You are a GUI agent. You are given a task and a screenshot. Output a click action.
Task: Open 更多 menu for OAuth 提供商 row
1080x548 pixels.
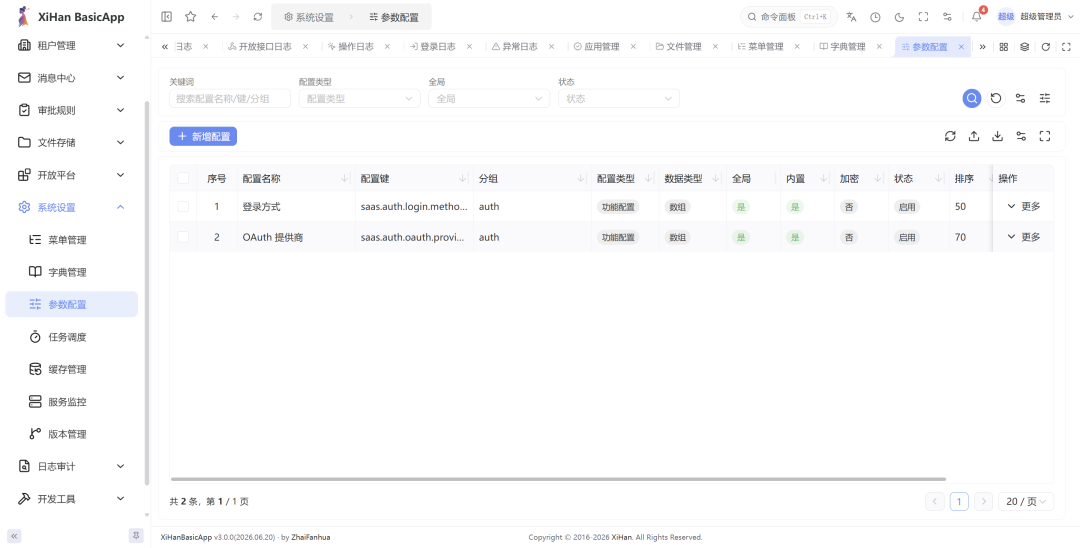tap(1024, 237)
